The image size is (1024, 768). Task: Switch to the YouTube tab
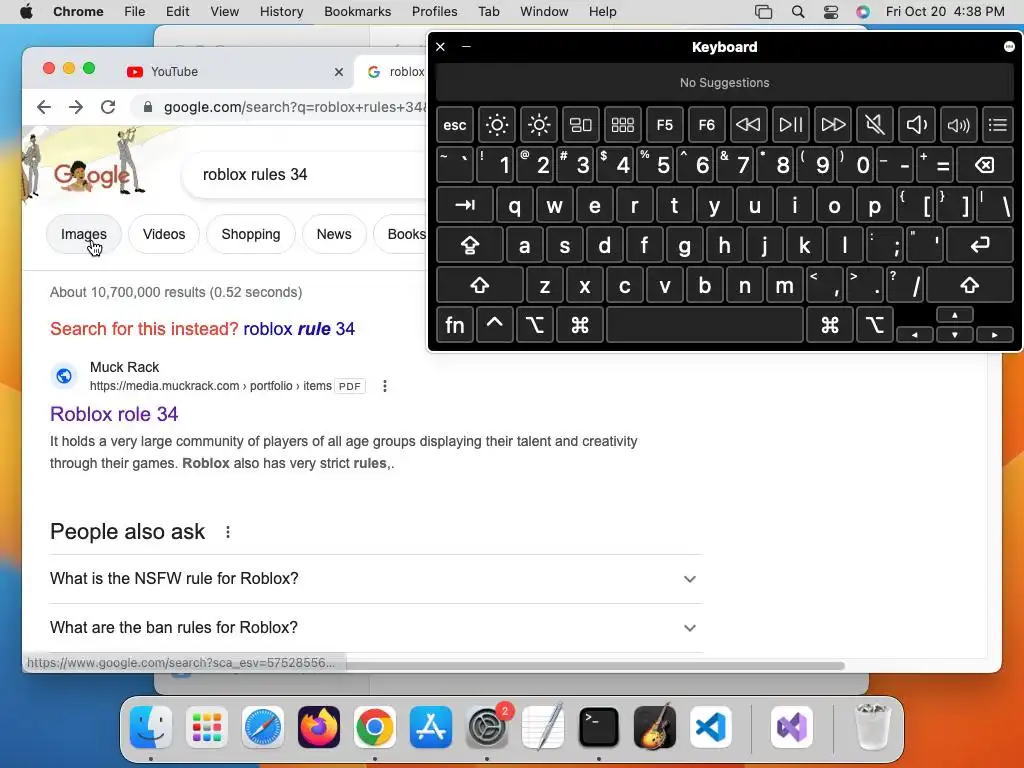click(235, 72)
